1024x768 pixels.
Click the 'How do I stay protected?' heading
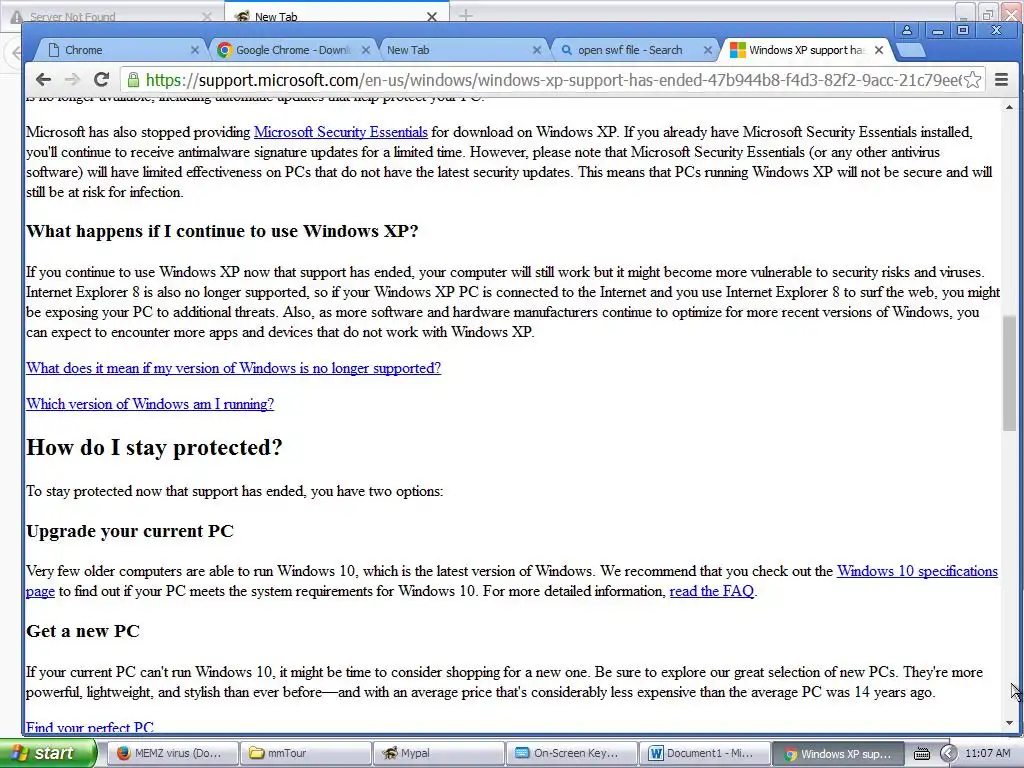[x=154, y=447]
